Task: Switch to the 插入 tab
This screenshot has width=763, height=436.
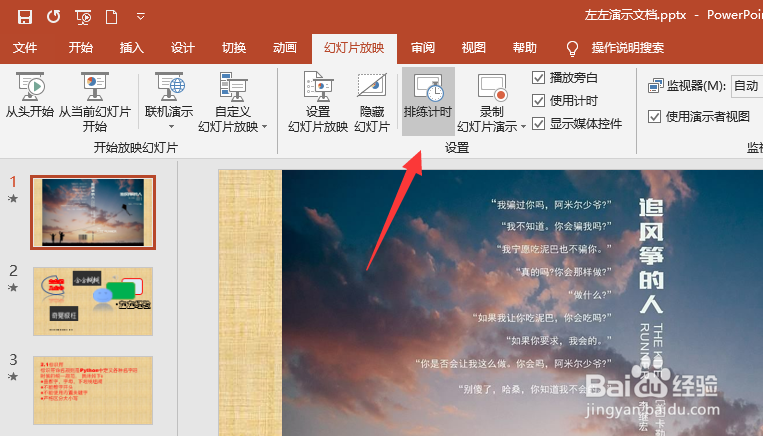Action: pyautogui.click(x=131, y=48)
